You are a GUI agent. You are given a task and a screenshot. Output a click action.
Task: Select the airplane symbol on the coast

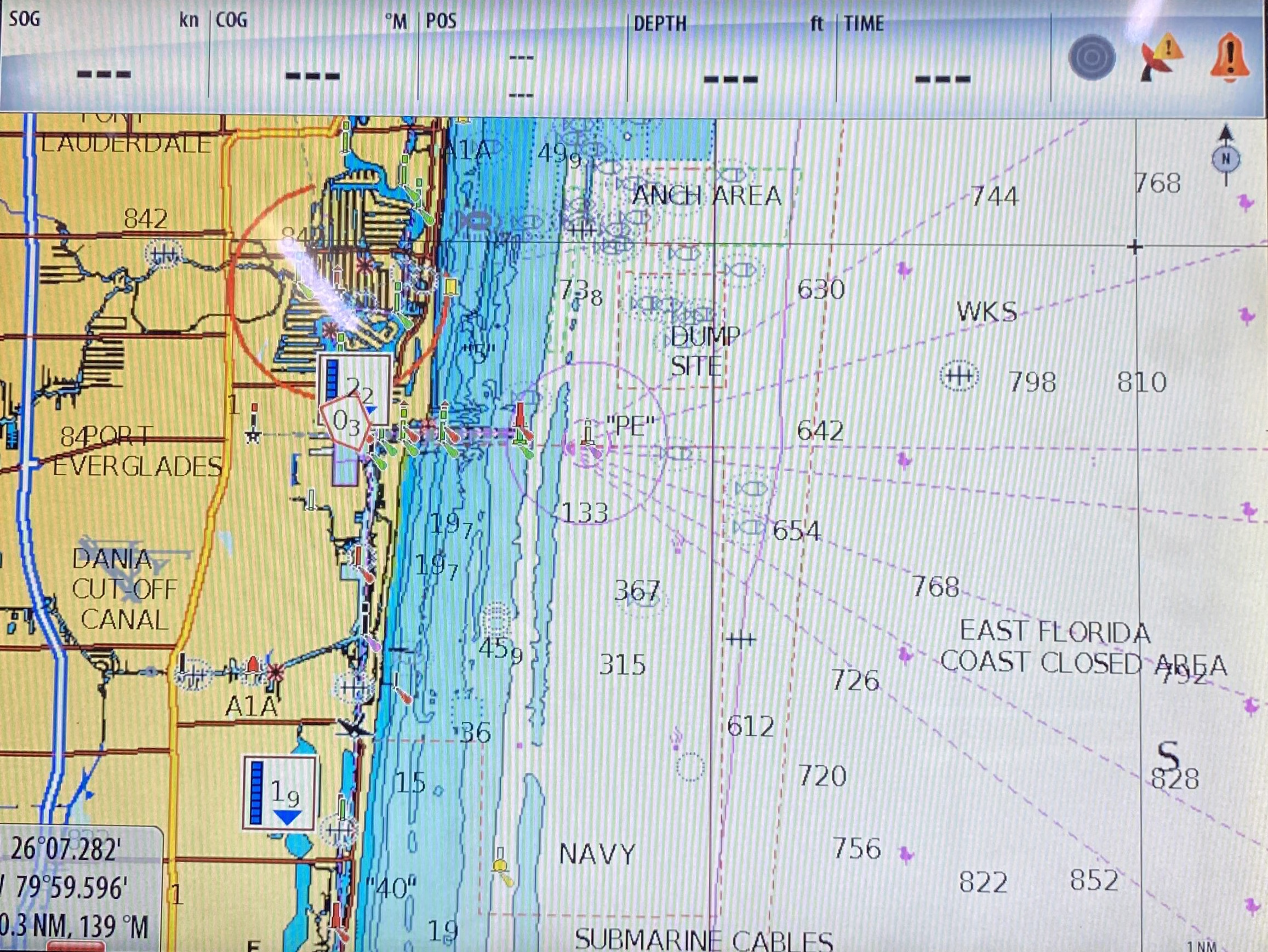(x=354, y=728)
